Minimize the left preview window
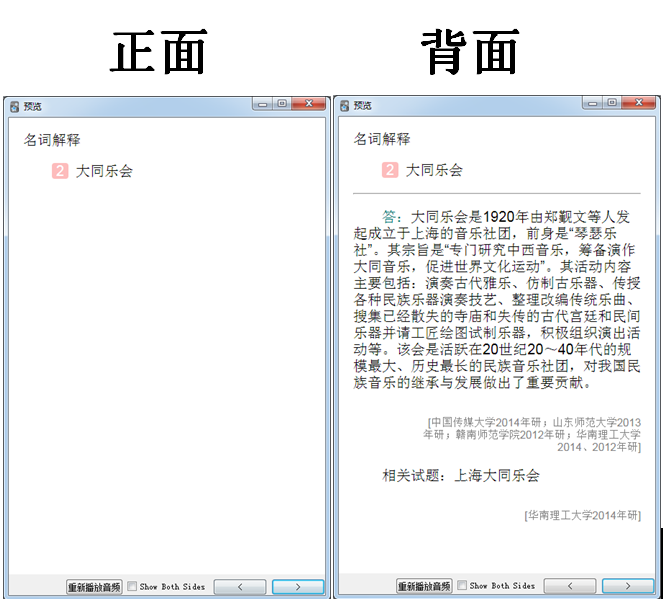The width and height of the screenshot is (665, 599). [x=263, y=104]
